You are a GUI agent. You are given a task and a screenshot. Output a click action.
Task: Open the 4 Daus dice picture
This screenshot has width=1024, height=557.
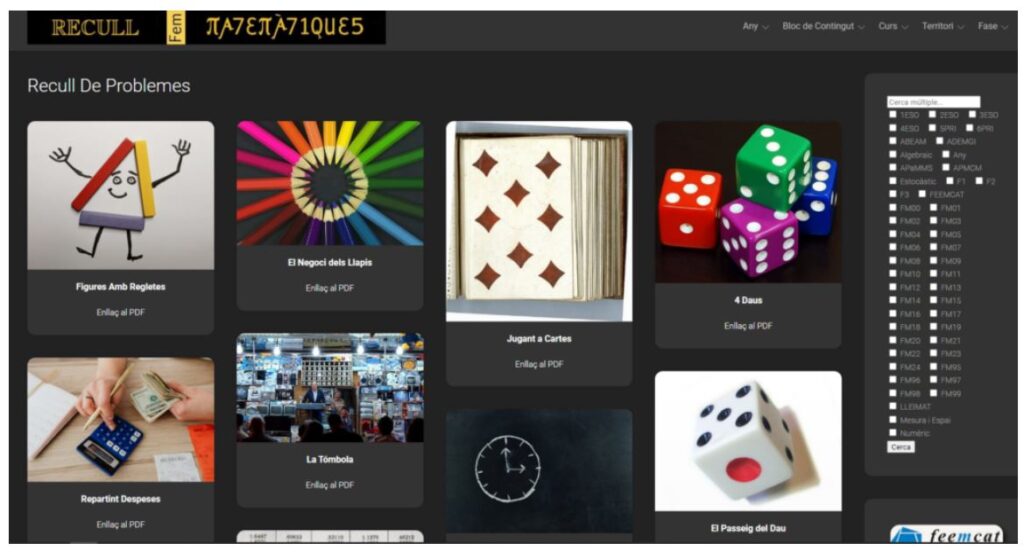748,202
